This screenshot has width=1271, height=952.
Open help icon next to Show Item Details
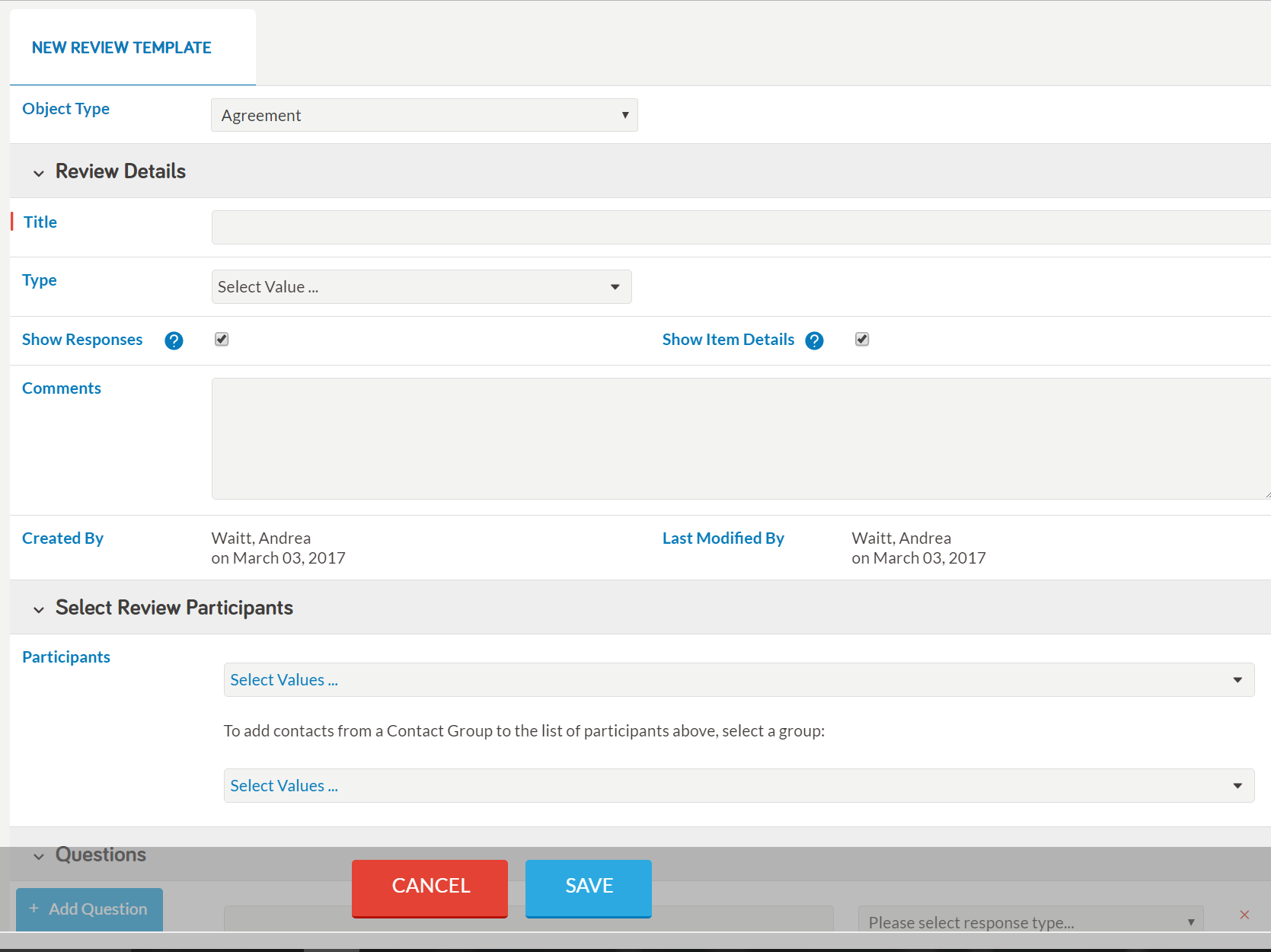[x=814, y=340]
